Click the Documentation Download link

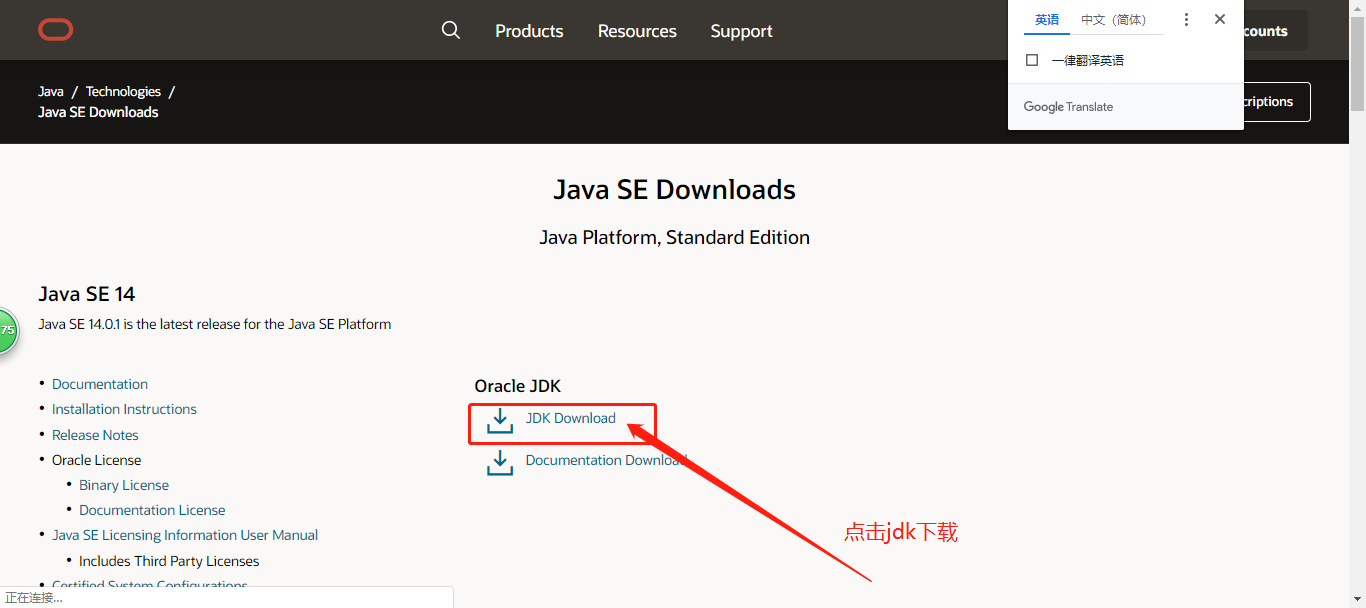pos(606,460)
